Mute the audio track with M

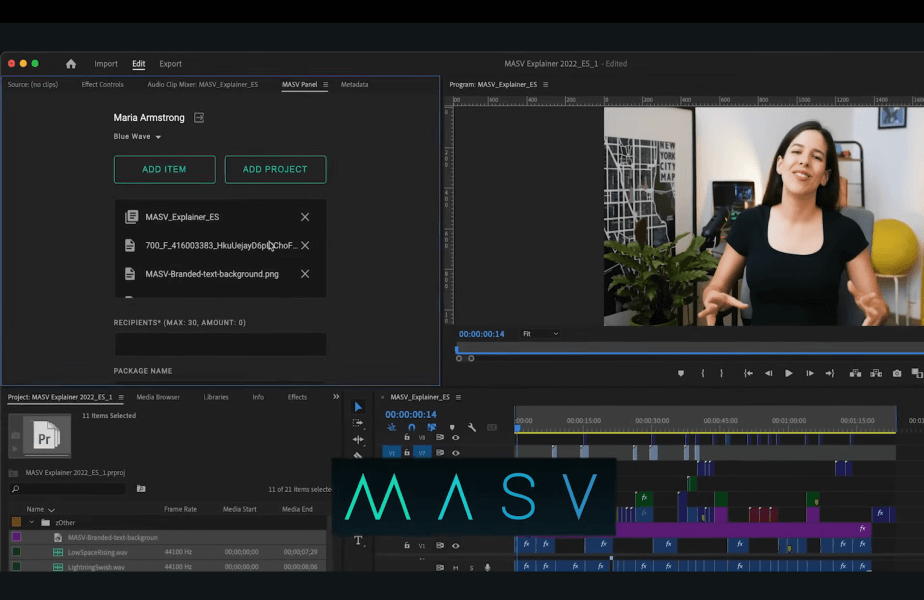(x=456, y=568)
